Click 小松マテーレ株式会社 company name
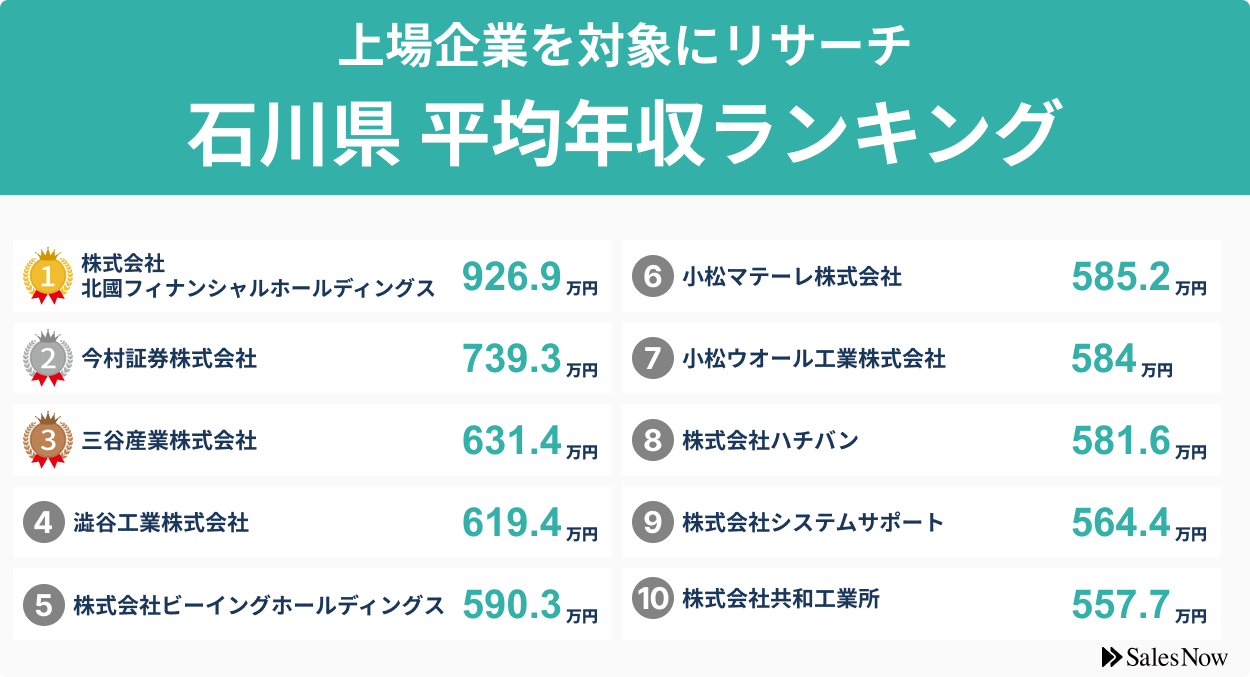 tap(792, 276)
